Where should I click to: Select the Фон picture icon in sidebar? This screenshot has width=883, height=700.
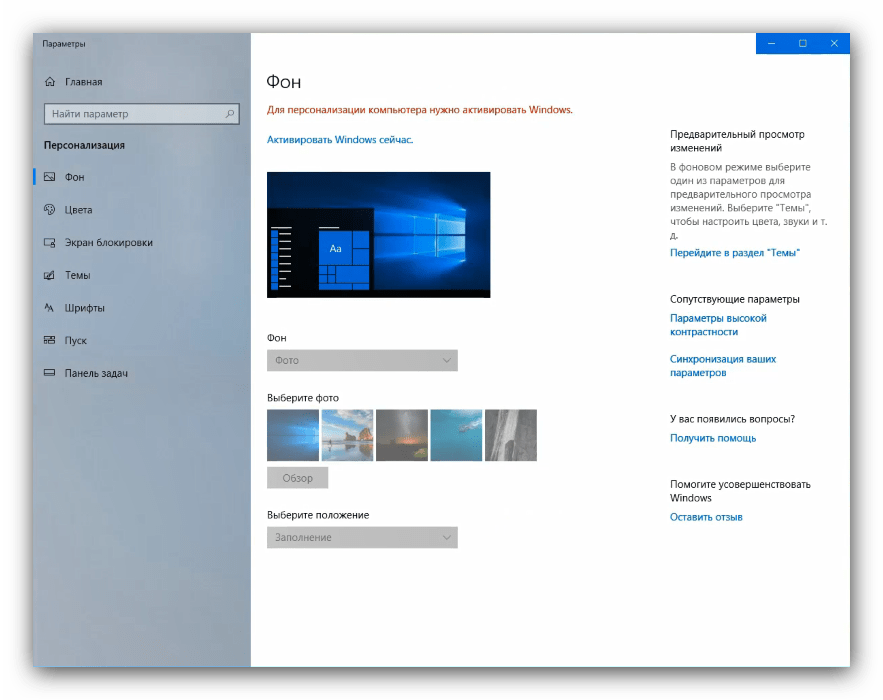pos(49,177)
